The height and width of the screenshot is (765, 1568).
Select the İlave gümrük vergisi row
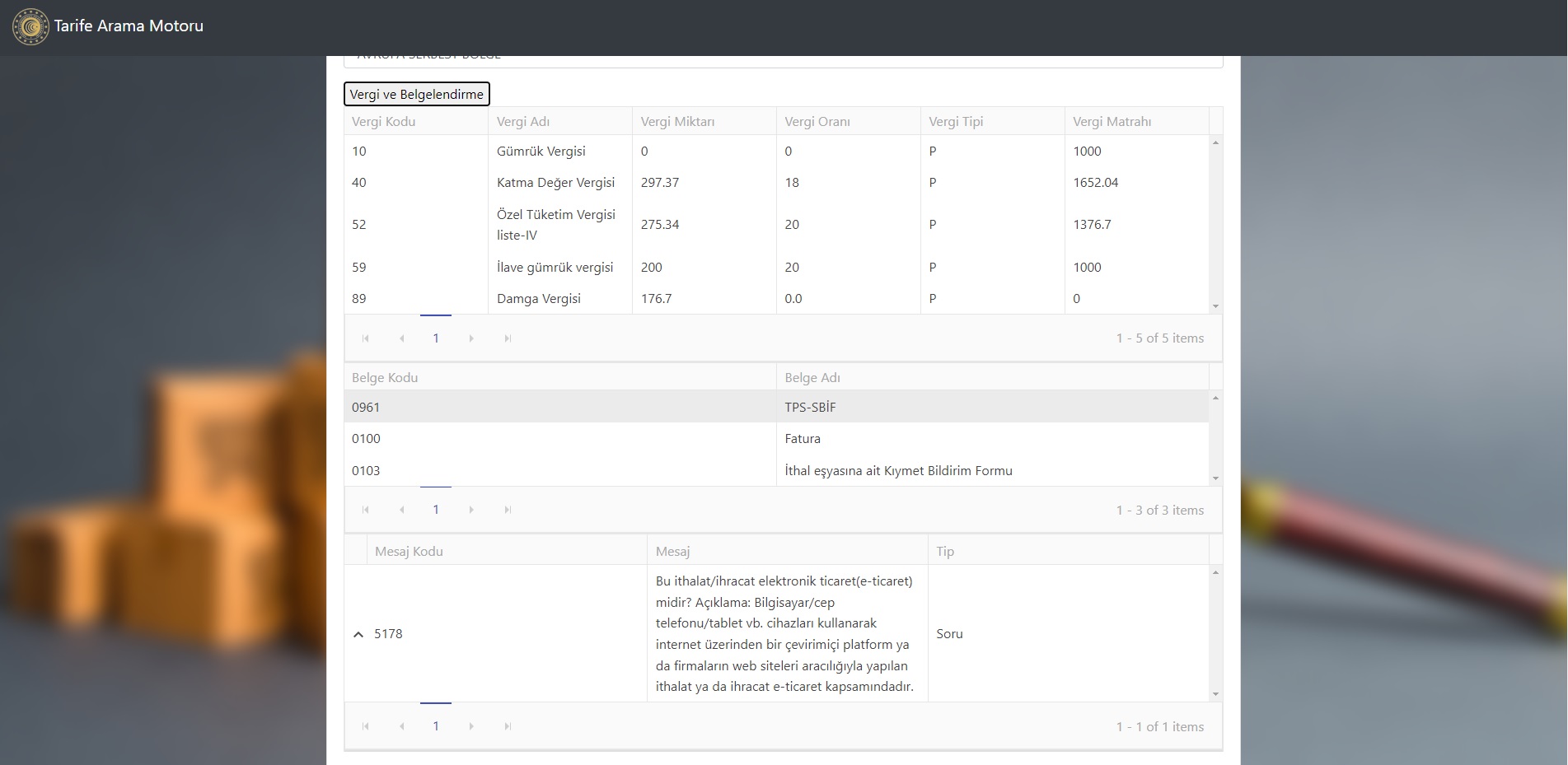[776, 268]
